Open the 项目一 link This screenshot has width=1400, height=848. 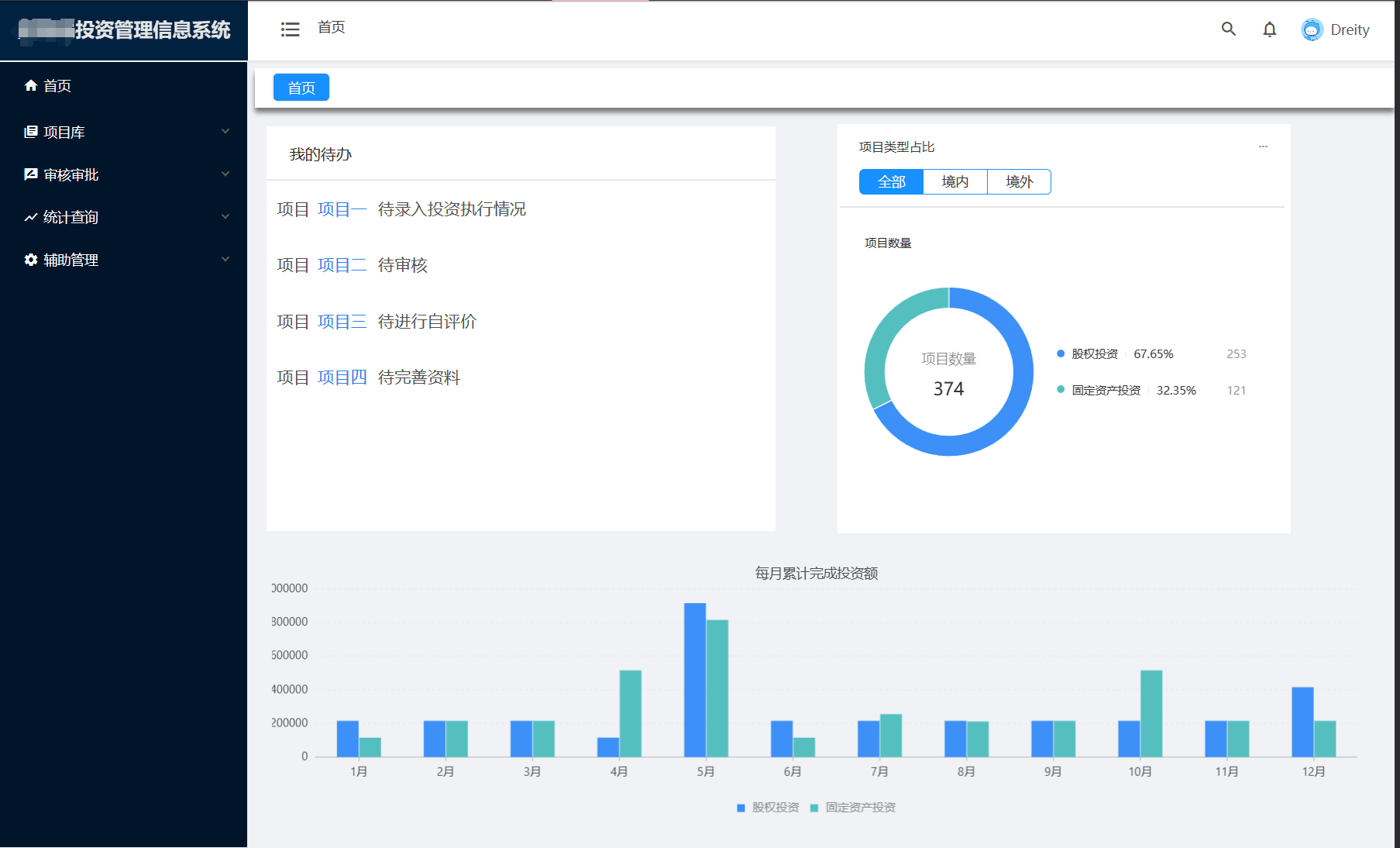point(342,209)
